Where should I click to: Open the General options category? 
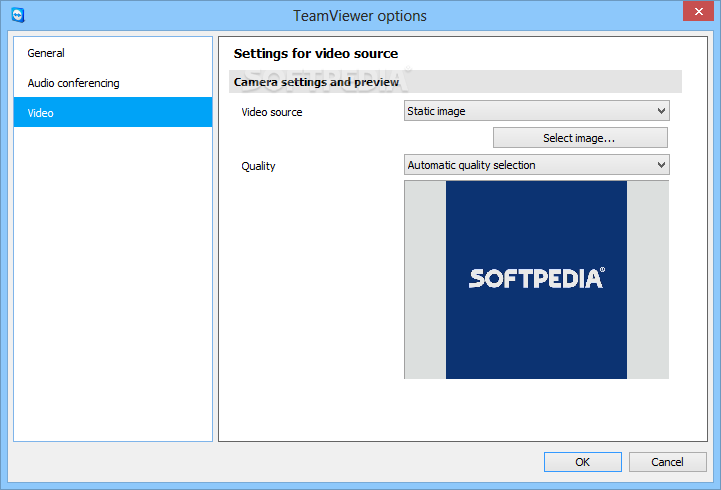[113, 53]
